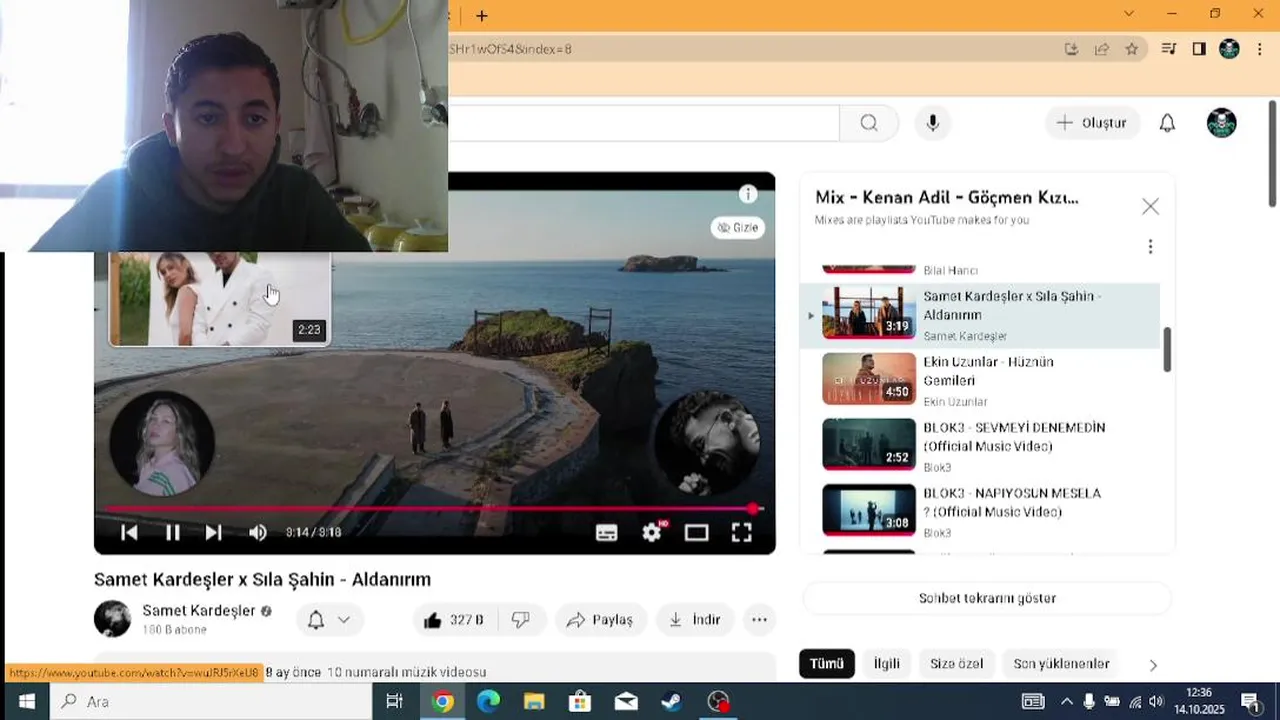The width and height of the screenshot is (1280, 720).
Task: Click the install app icon in address bar
Action: coord(1071,49)
